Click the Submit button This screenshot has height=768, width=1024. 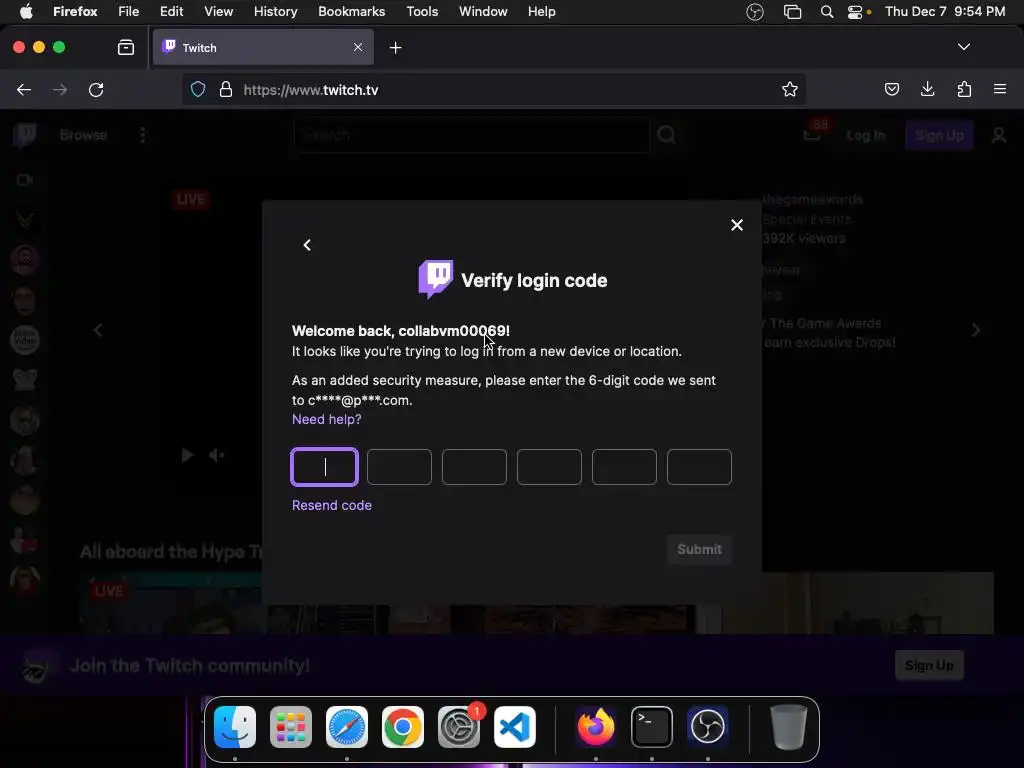pos(699,549)
